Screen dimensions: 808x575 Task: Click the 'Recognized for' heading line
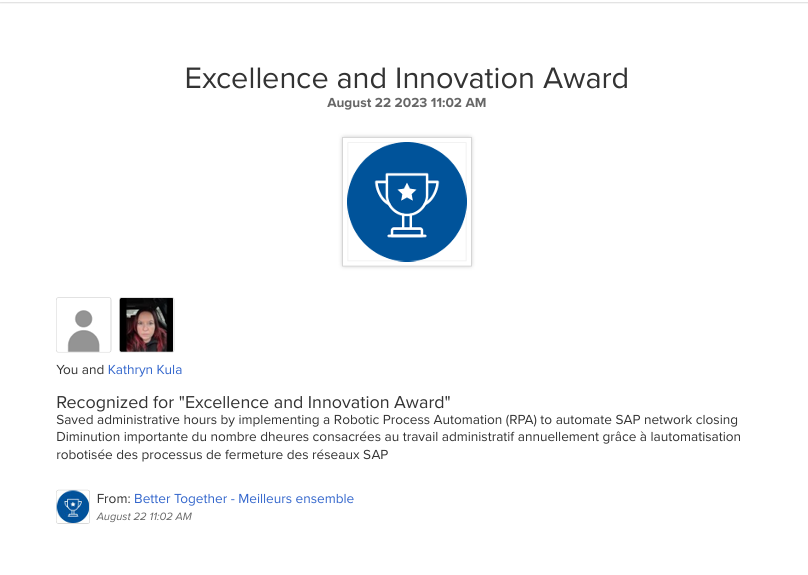[x=254, y=402]
